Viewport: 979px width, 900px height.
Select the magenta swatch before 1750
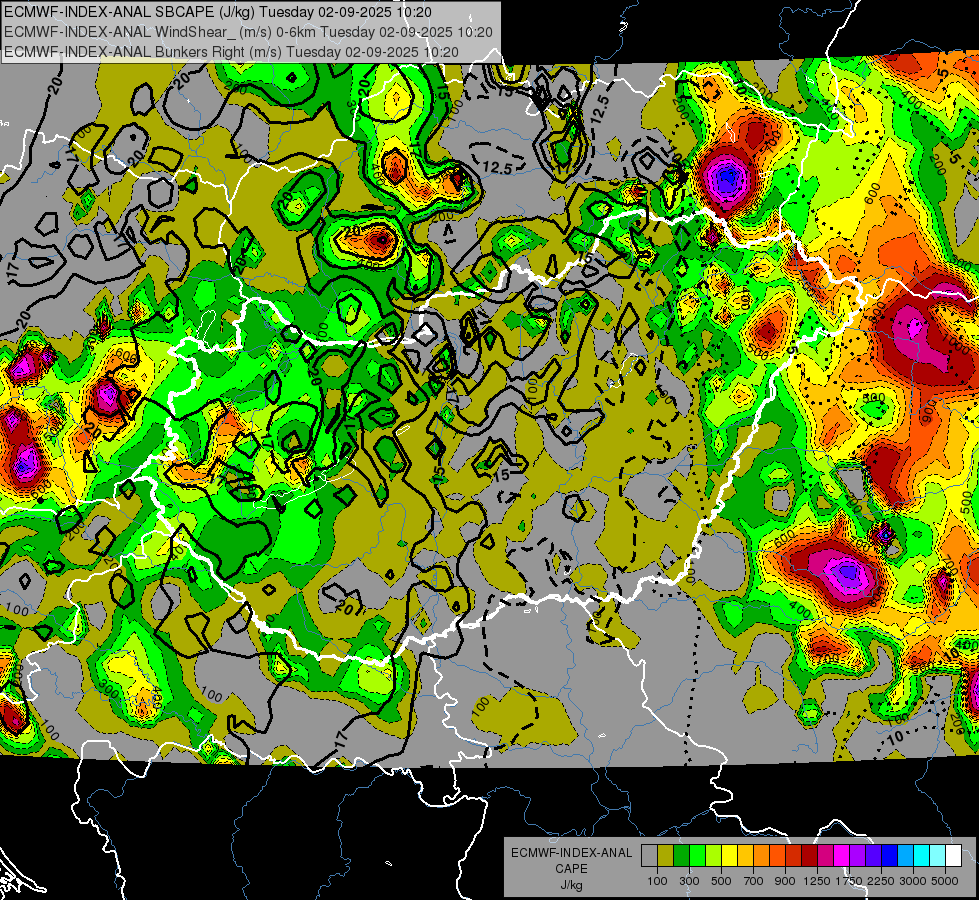[842, 856]
